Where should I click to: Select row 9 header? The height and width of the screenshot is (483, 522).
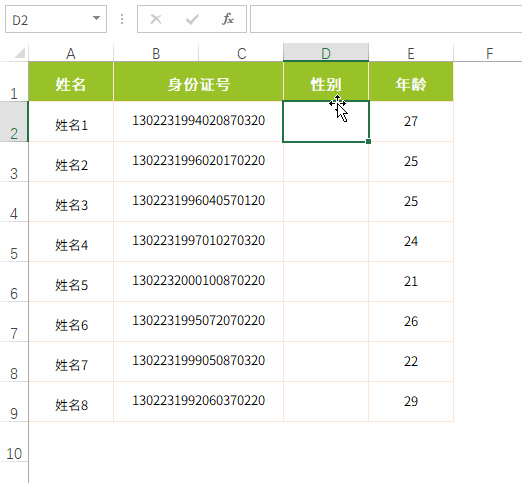[x=14, y=402]
